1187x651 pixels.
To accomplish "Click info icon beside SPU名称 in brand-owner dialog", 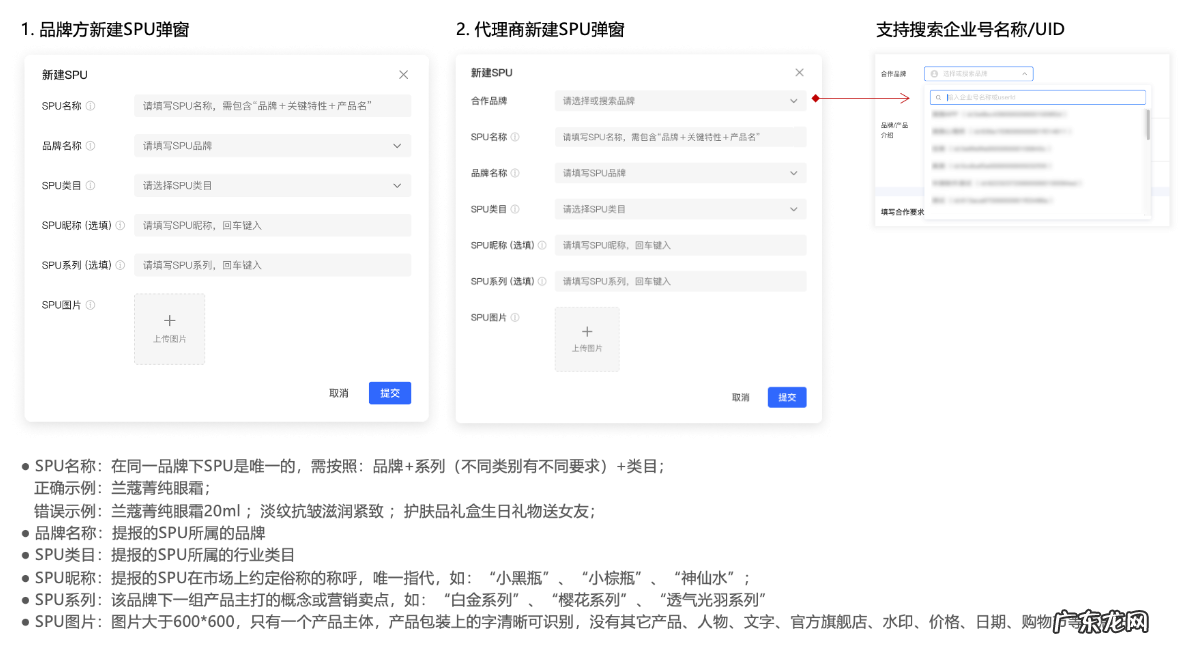I will (x=91, y=106).
